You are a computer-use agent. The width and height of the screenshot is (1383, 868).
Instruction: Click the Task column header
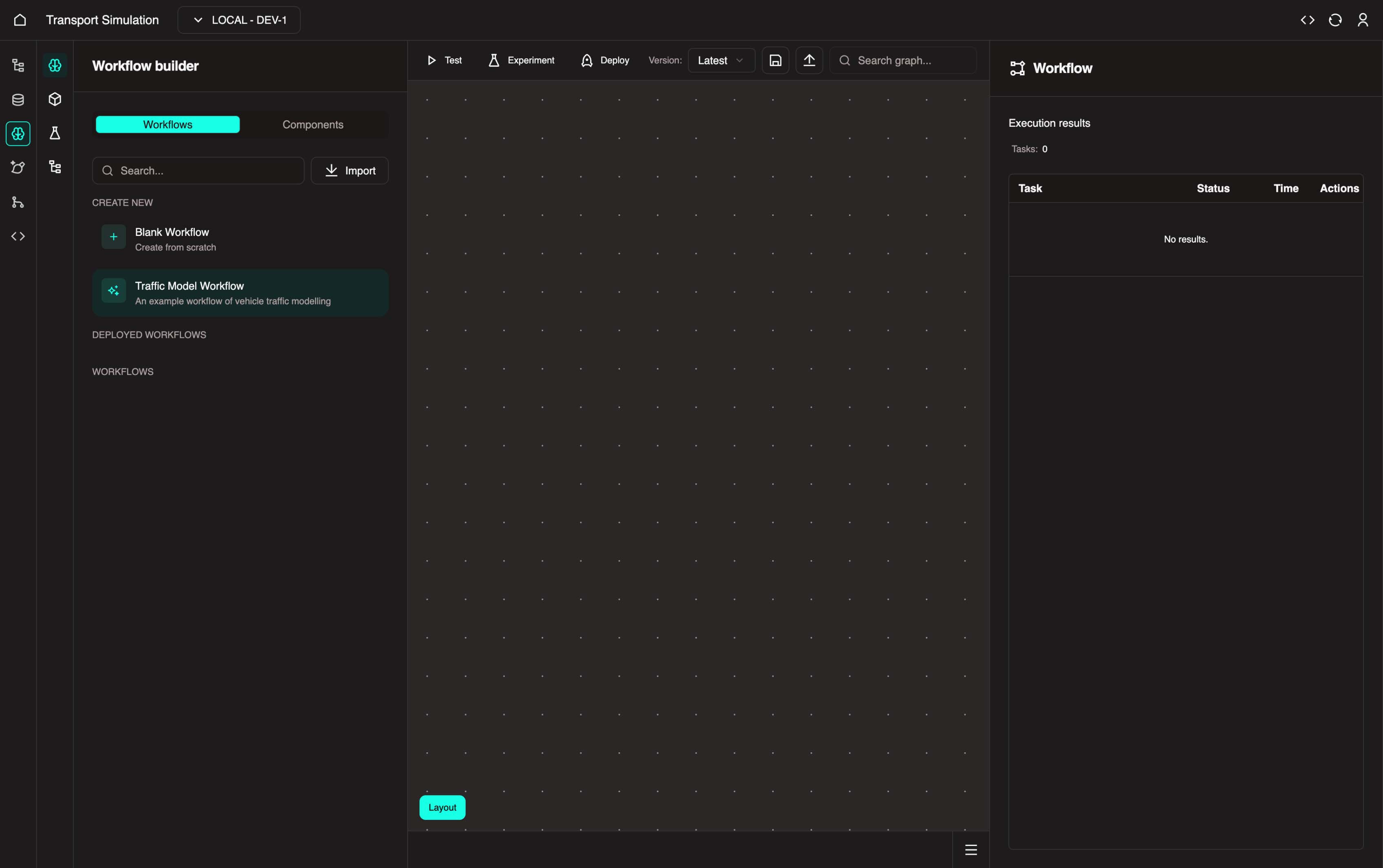pyautogui.click(x=1030, y=188)
